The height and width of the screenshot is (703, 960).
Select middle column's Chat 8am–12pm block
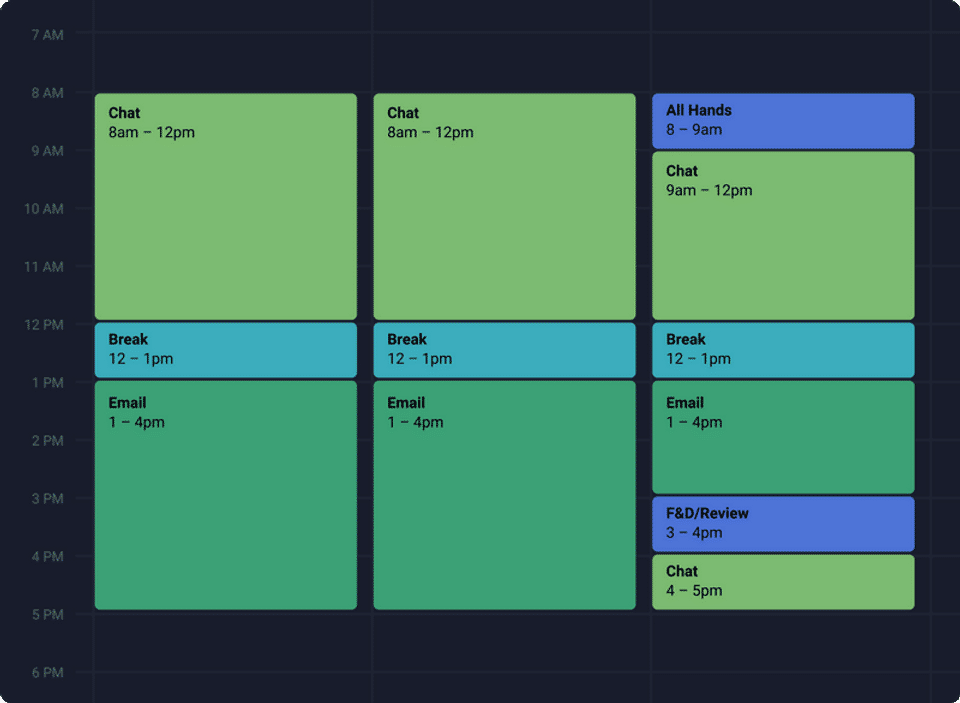point(504,206)
